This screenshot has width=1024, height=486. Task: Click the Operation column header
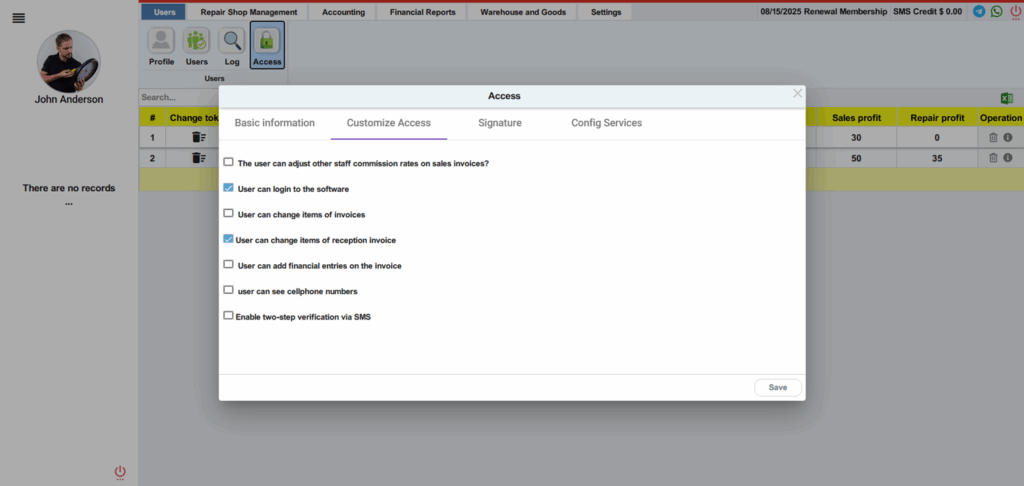(1000, 118)
